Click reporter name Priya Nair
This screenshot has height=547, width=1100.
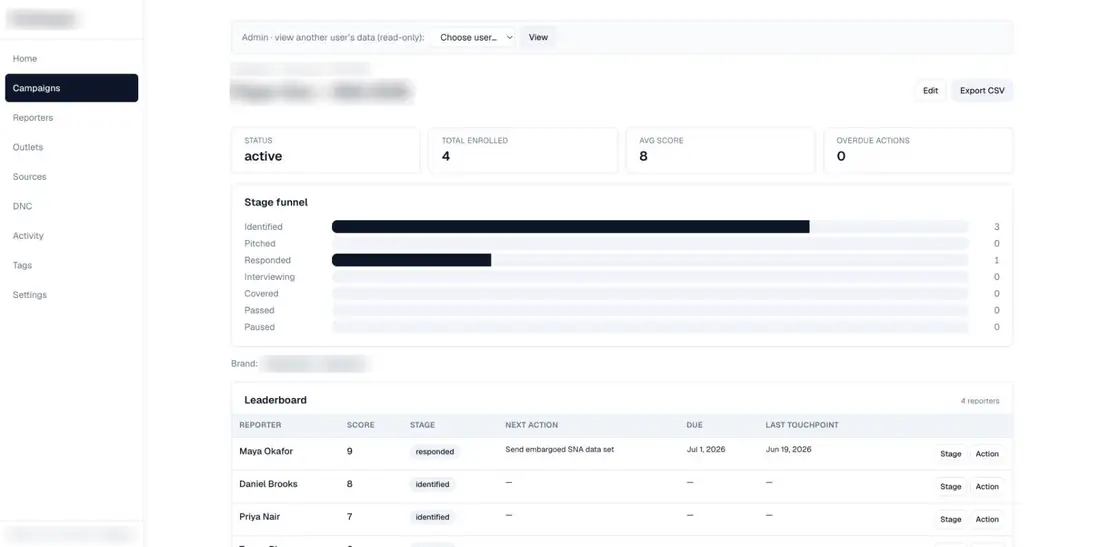click(260, 517)
